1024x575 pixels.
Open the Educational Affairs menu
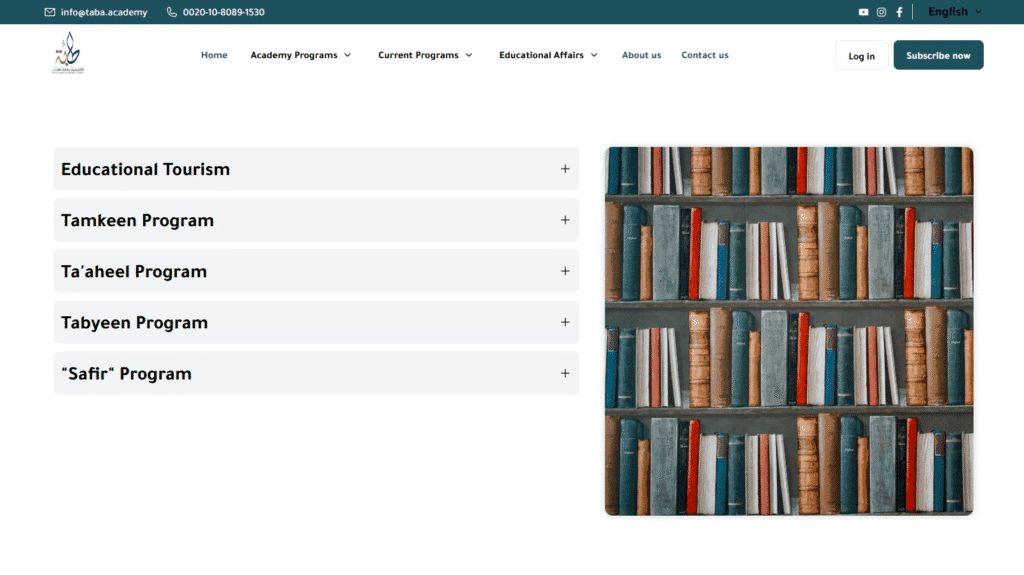(548, 55)
